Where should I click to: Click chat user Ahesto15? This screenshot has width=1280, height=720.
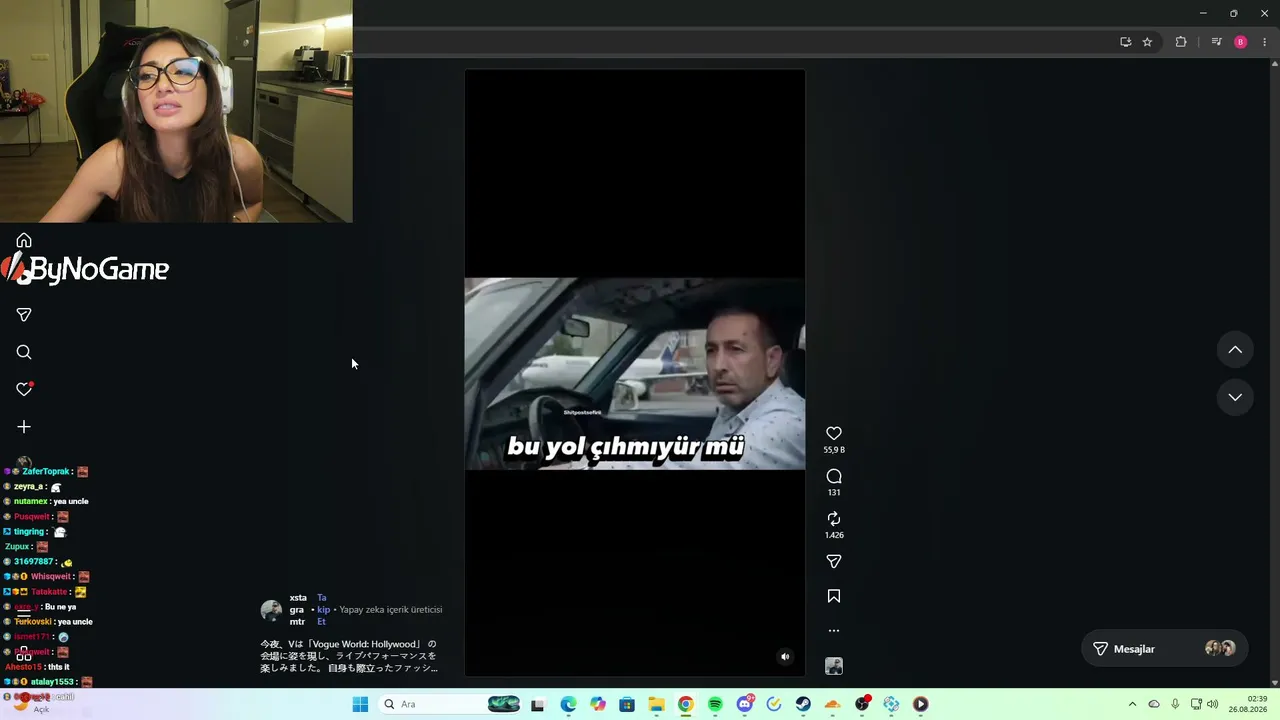tap(24, 667)
